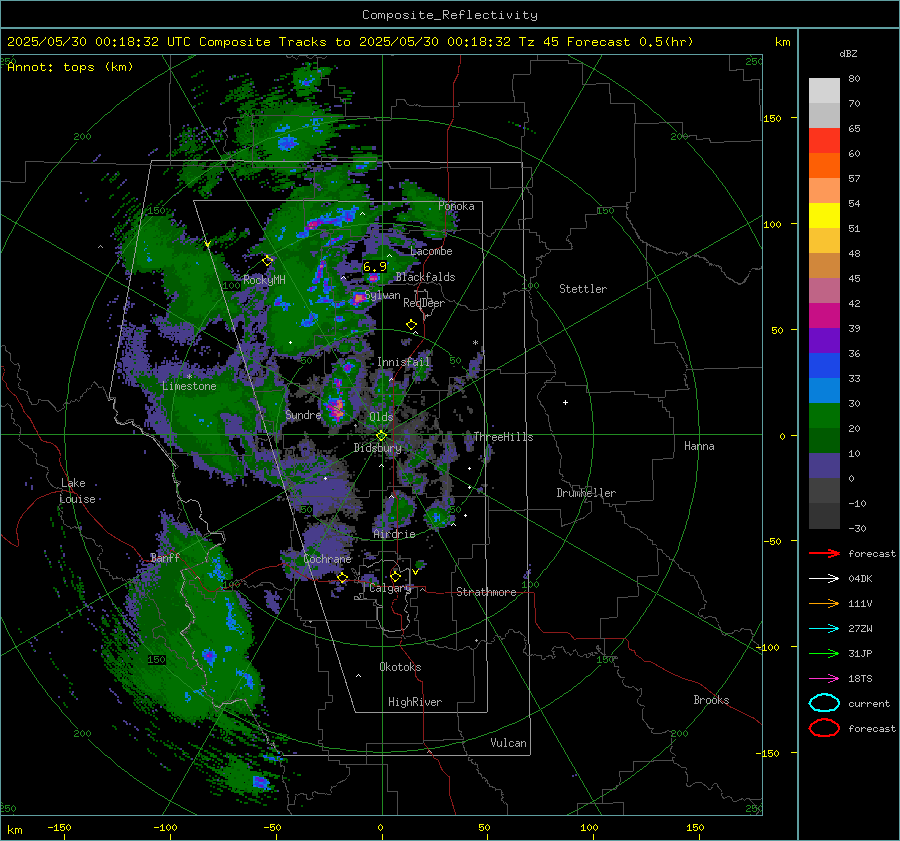Click the Brooks city label
Viewport: 900px width, 841px height.
click(711, 700)
